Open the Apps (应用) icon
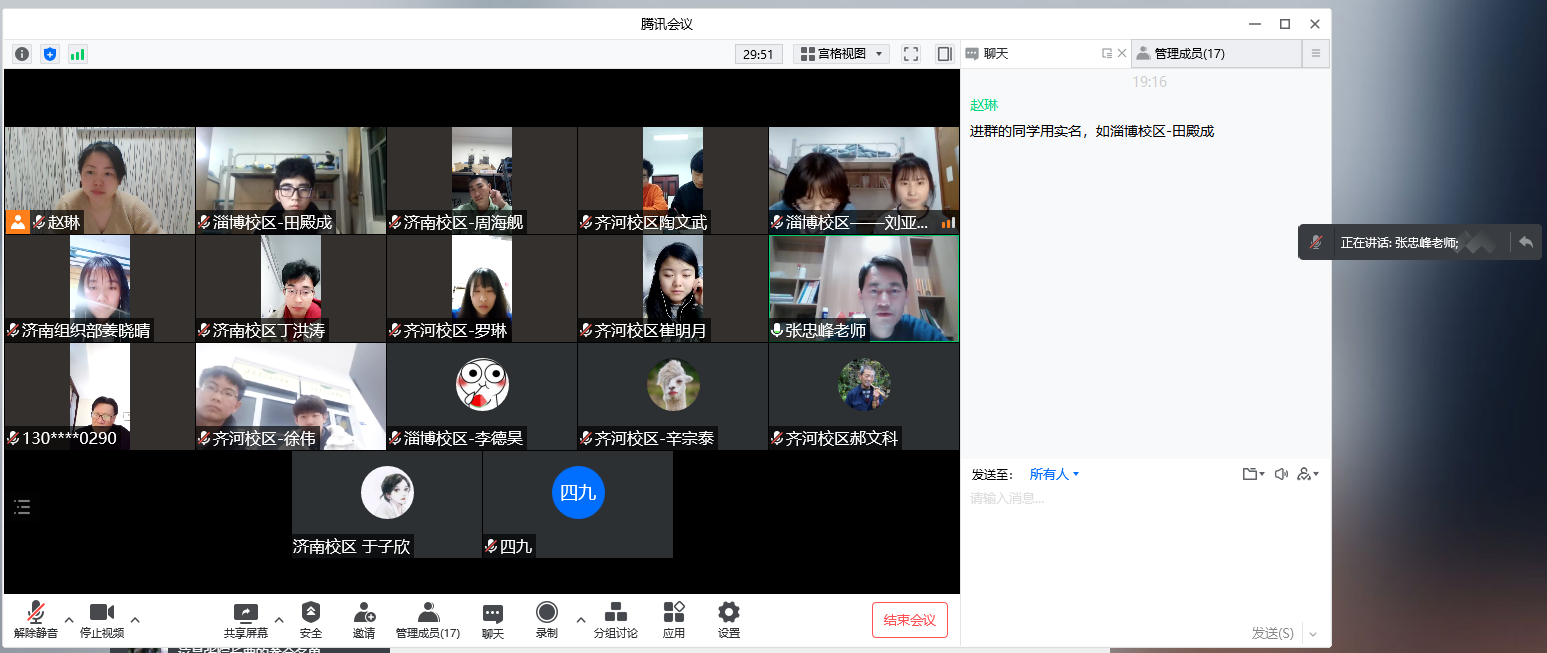This screenshot has height=653, width=1547. (x=673, y=620)
